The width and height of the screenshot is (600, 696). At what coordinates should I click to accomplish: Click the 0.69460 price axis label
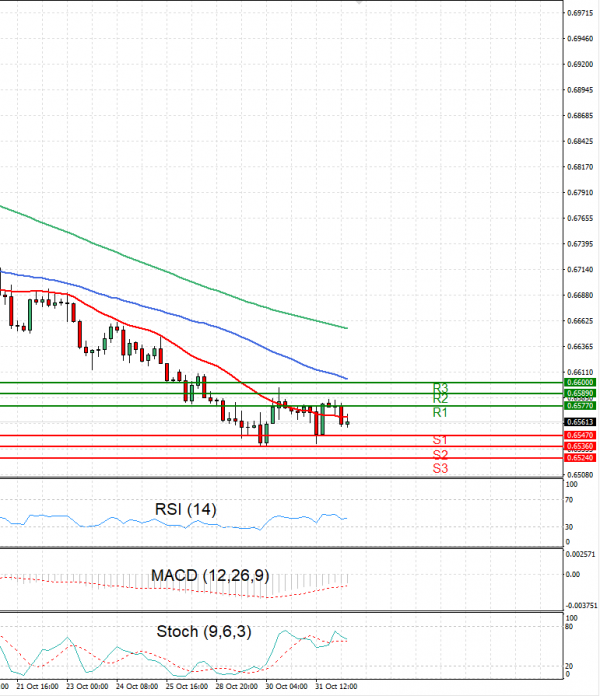click(580, 39)
